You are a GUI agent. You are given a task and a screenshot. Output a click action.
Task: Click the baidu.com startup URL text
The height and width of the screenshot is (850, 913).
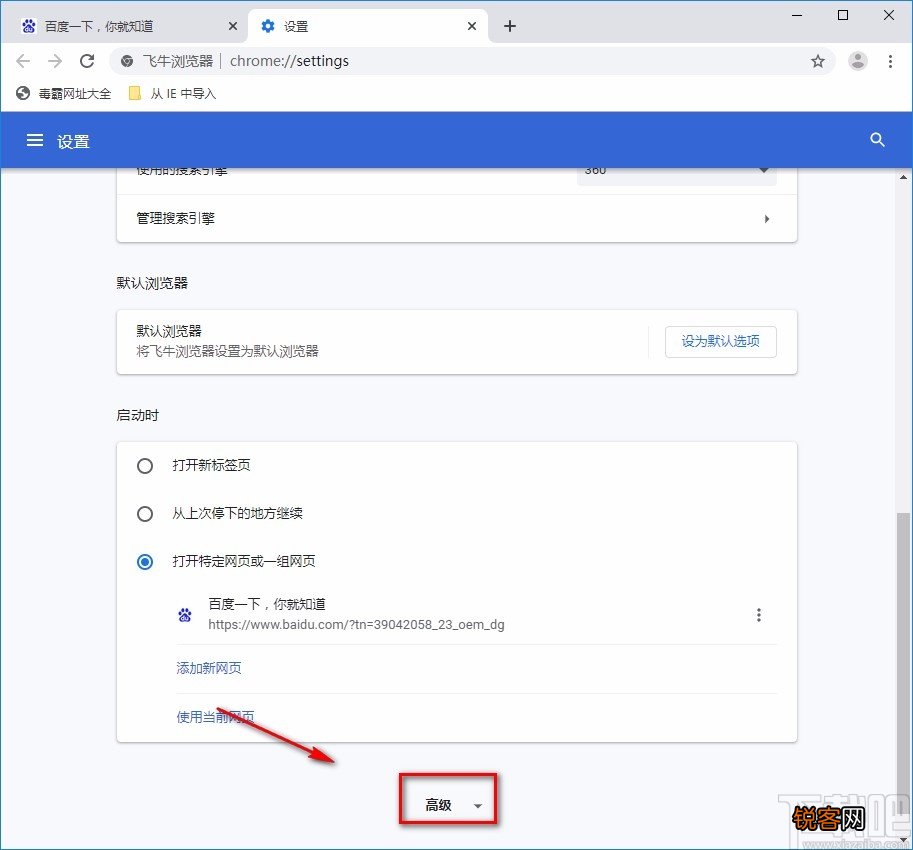tap(356, 625)
